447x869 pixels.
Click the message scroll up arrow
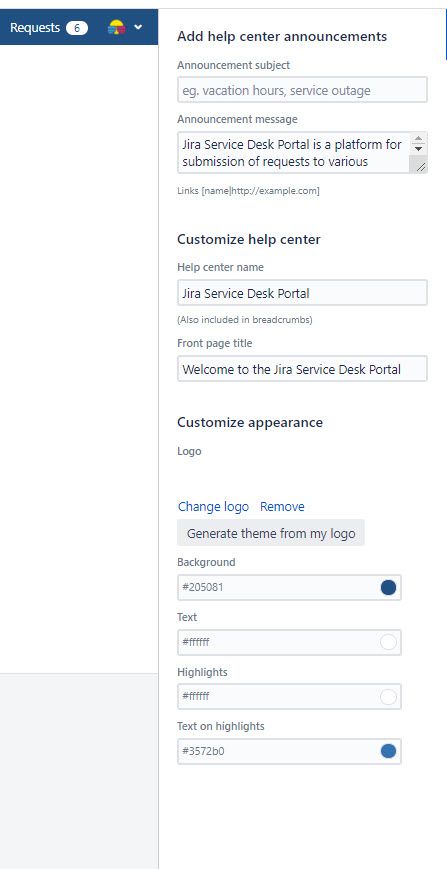(x=419, y=139)
